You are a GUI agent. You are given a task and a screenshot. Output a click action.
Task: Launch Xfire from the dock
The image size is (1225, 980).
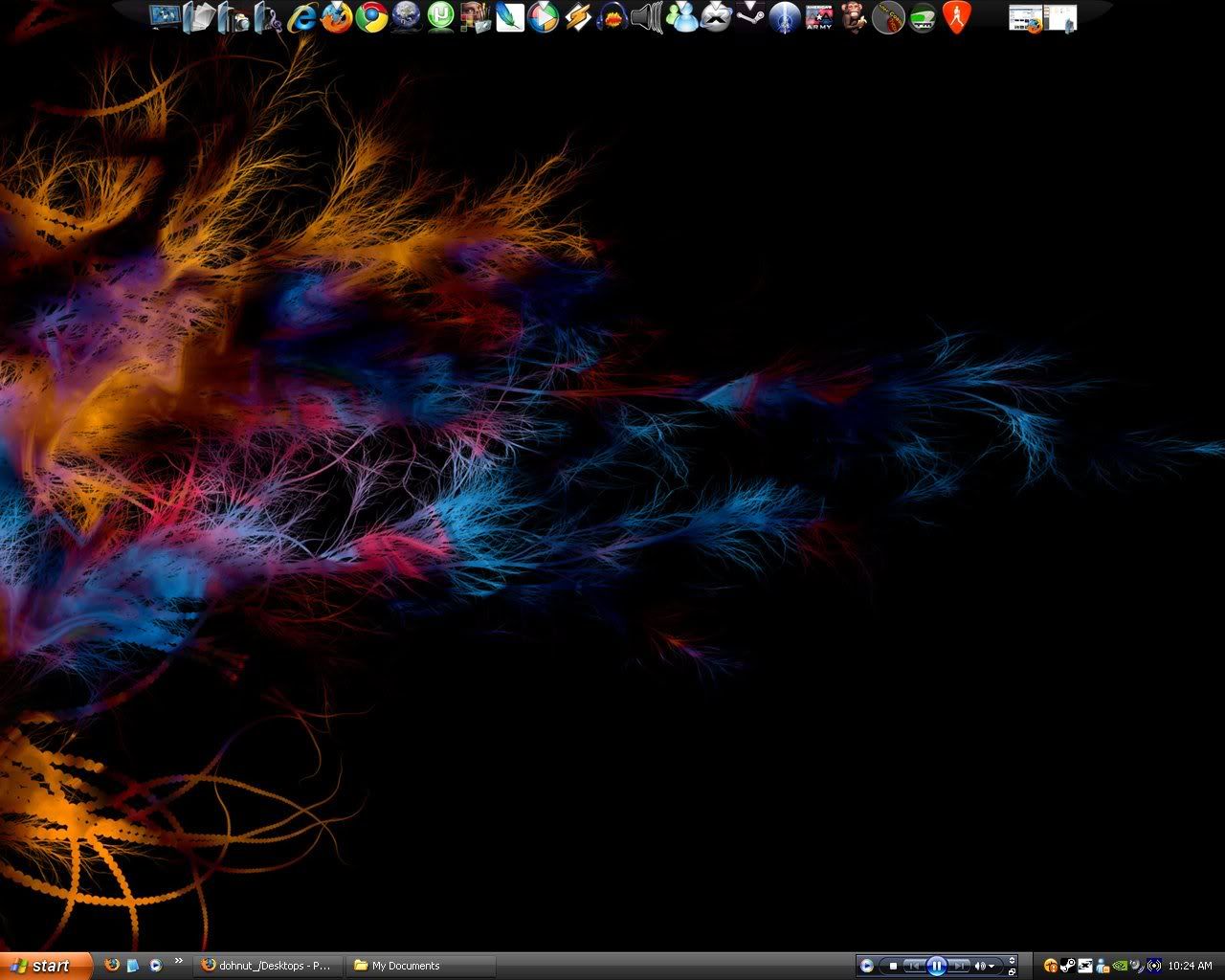click(716, 16)
